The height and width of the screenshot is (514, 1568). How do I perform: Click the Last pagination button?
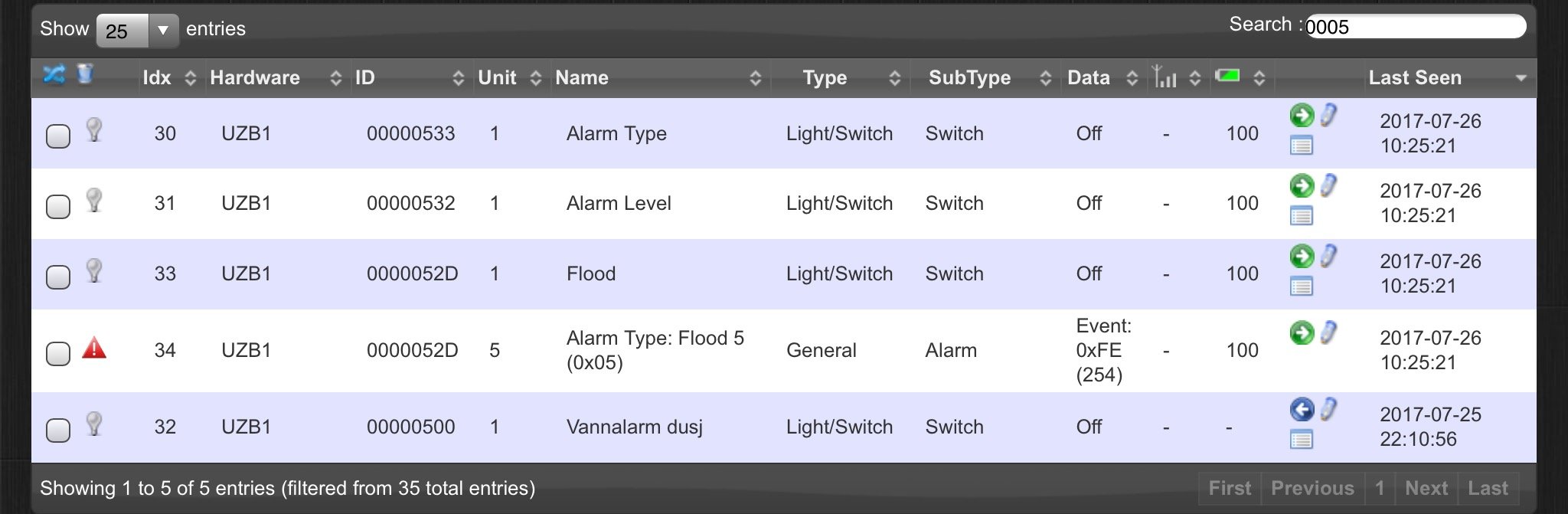[x=1488, y=488]
